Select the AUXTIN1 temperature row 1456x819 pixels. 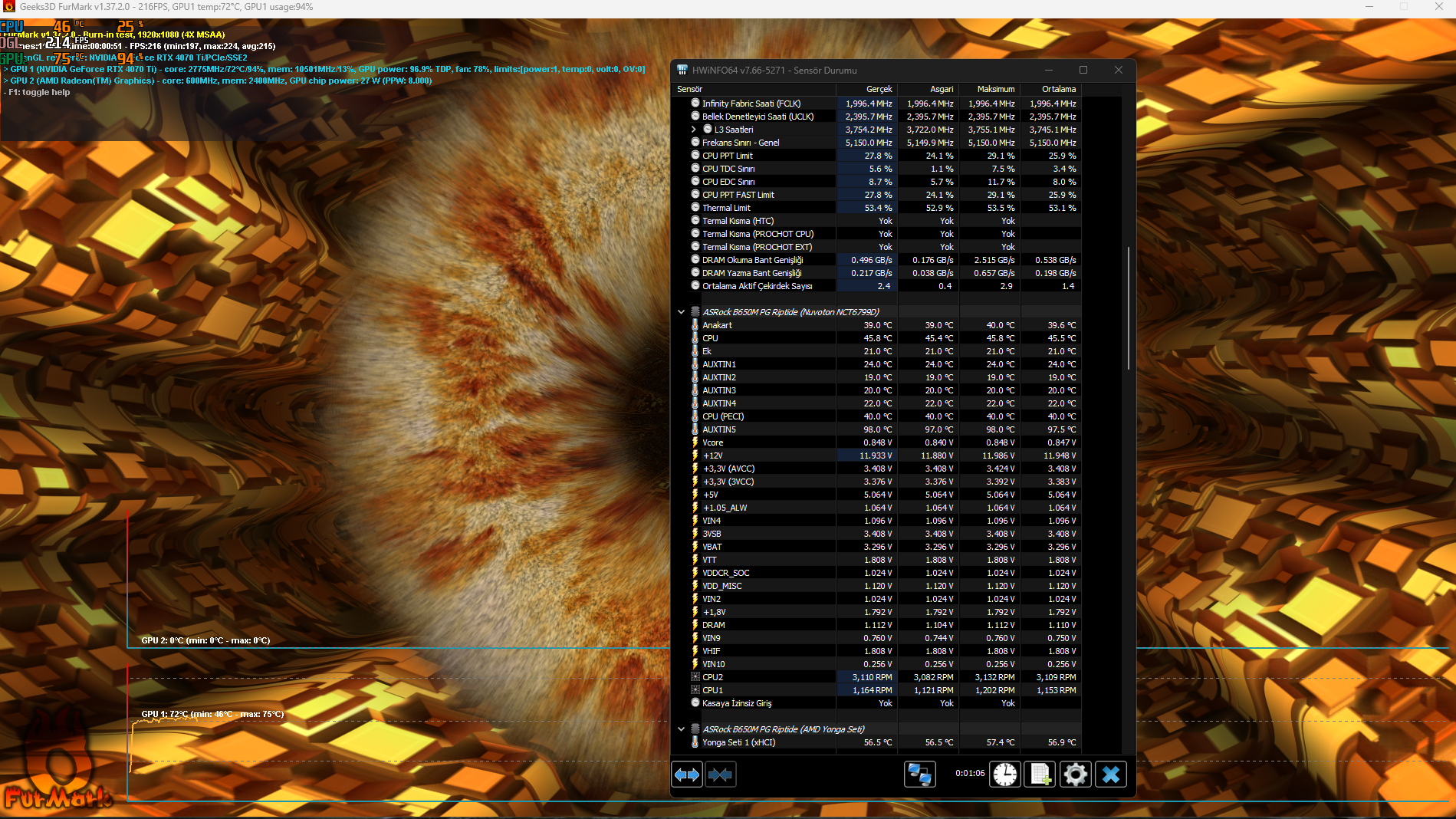(876, 364)
